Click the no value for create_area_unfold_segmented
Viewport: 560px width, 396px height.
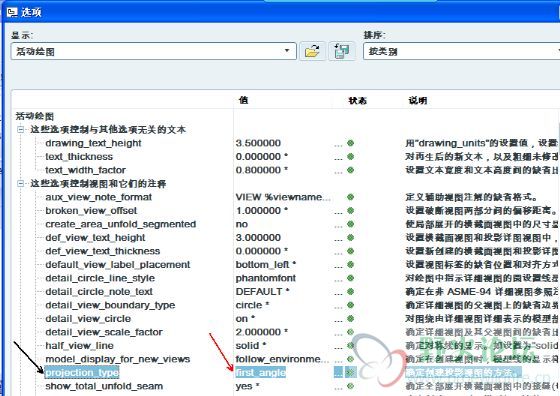click(x=242, y=224)
